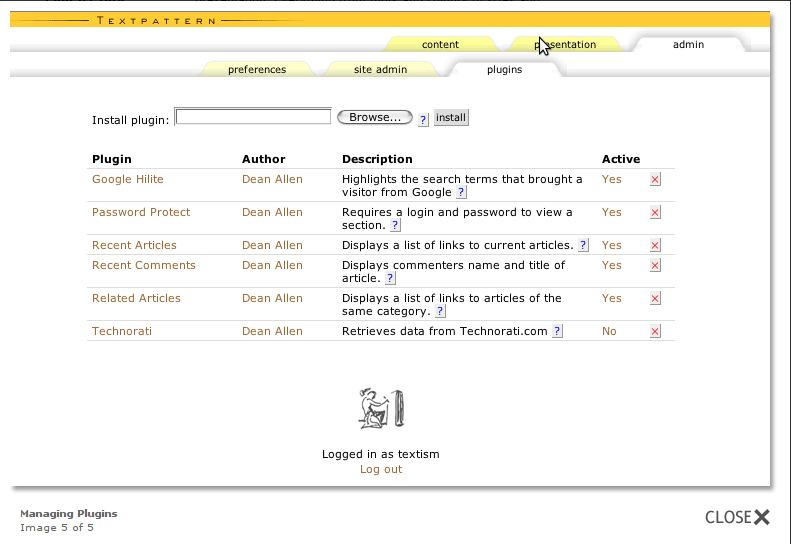Click the Description column header
The width and height of the screenshot is (791, 544).
[x=377, y=159]
